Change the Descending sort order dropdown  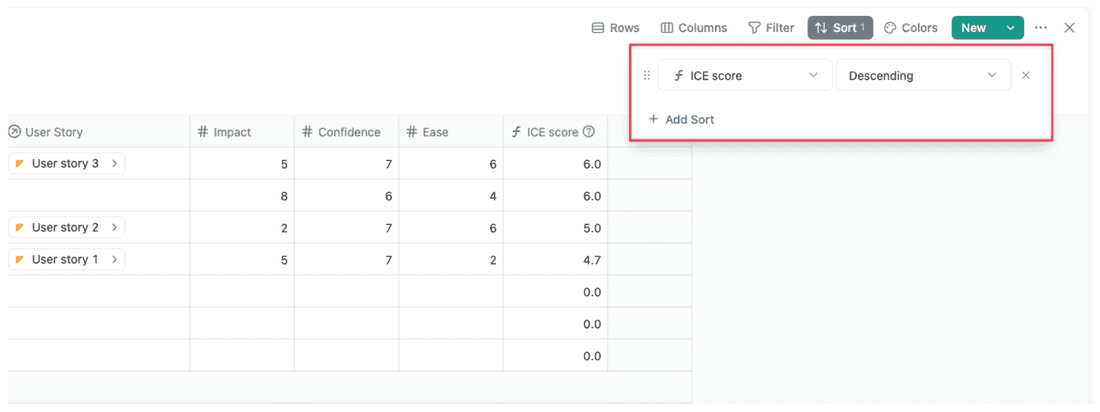(922, 76)
